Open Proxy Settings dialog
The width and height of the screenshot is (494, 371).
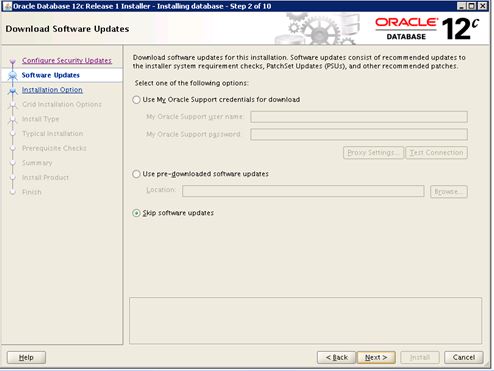[373, 153]
